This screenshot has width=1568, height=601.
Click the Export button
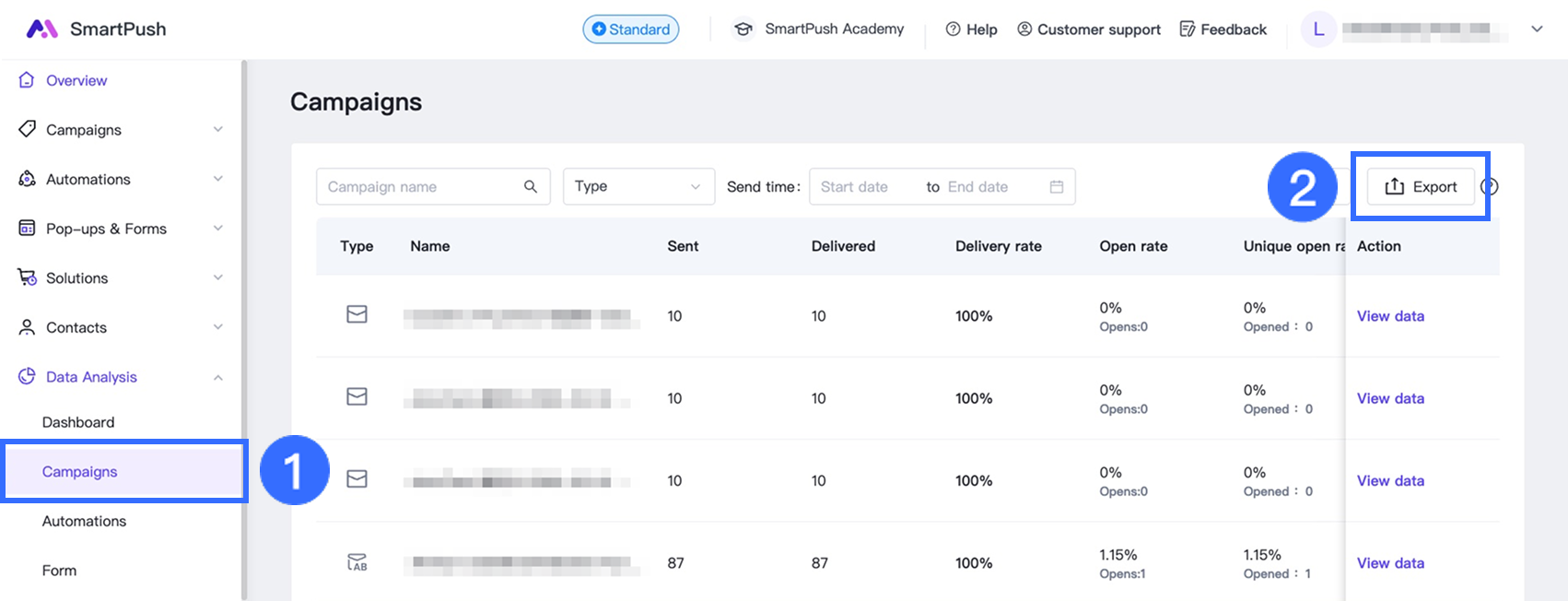(1421, 186)
